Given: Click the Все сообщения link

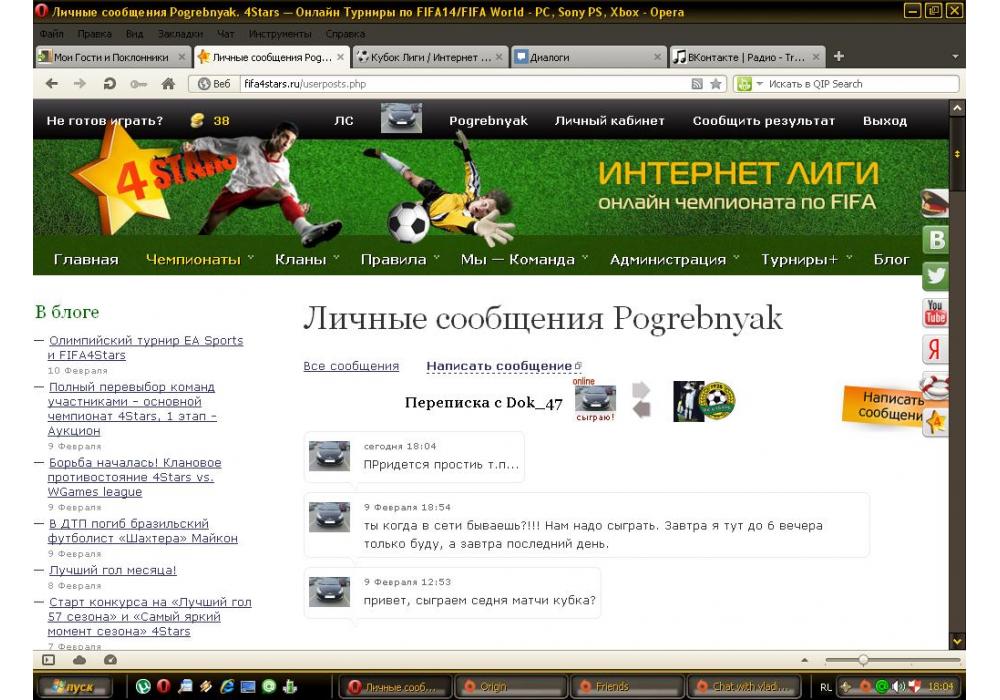Looking at the screenshot, I should (x=351, y=366).
